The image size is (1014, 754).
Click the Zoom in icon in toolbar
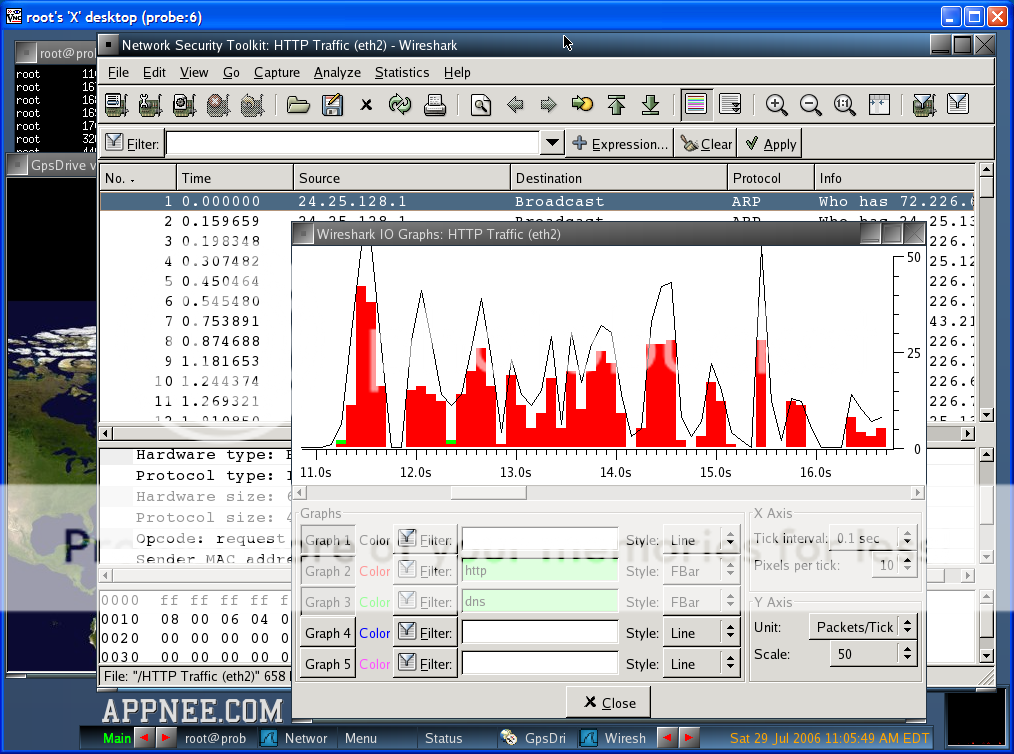(x=776, y=104)
